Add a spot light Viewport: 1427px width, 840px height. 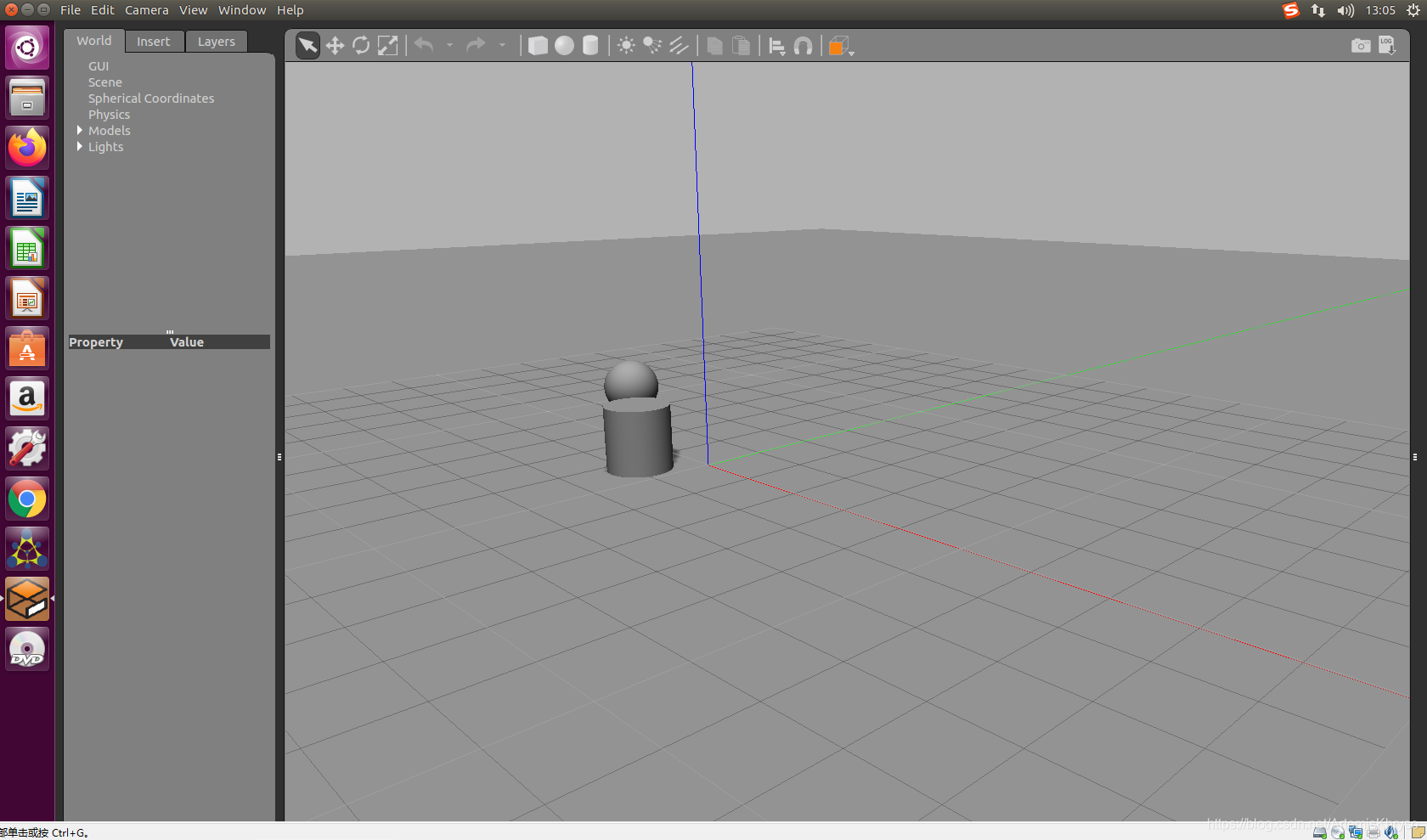[652, 45]
